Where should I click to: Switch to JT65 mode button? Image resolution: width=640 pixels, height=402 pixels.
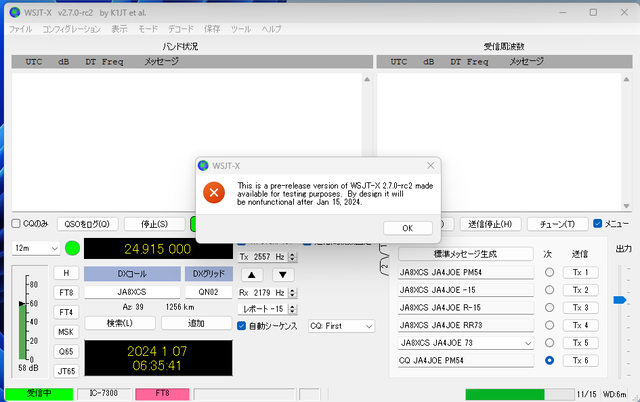[66, 371]
